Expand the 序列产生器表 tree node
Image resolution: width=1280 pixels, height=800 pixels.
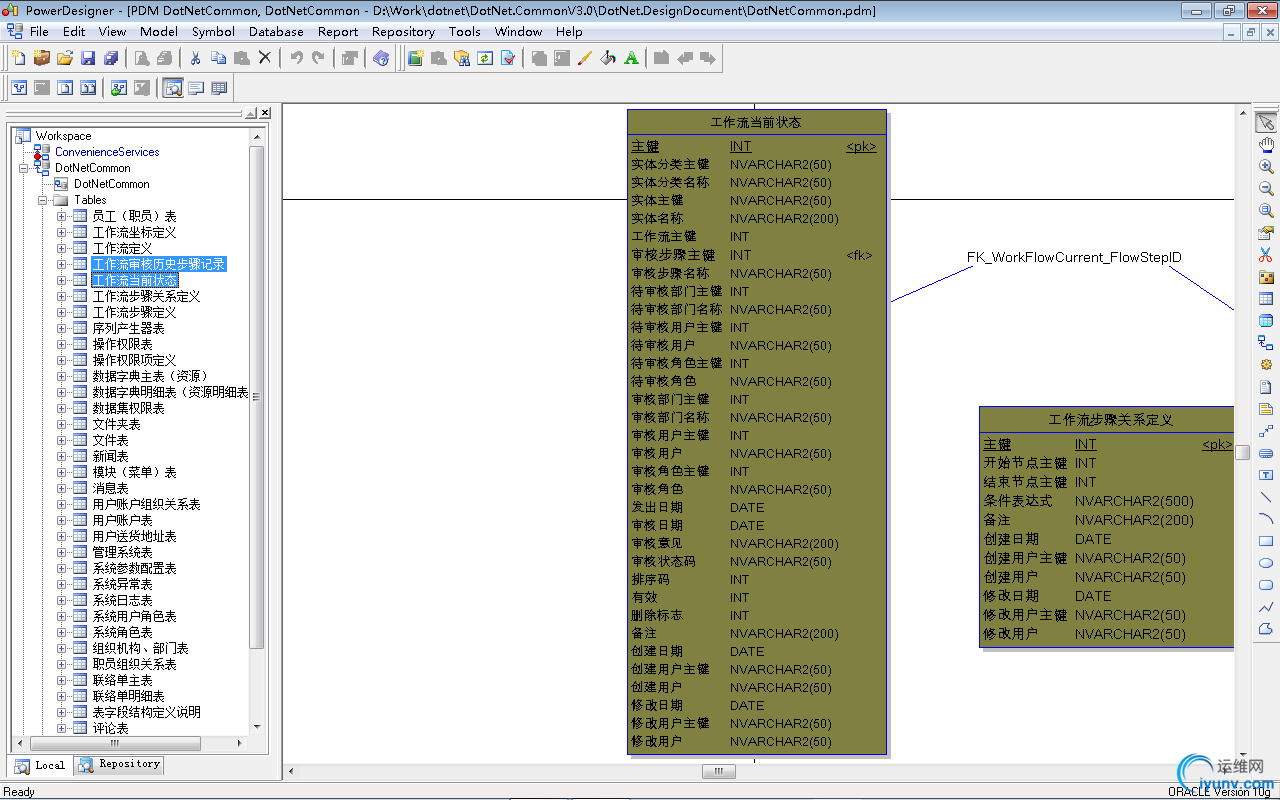tap(62, 328)
